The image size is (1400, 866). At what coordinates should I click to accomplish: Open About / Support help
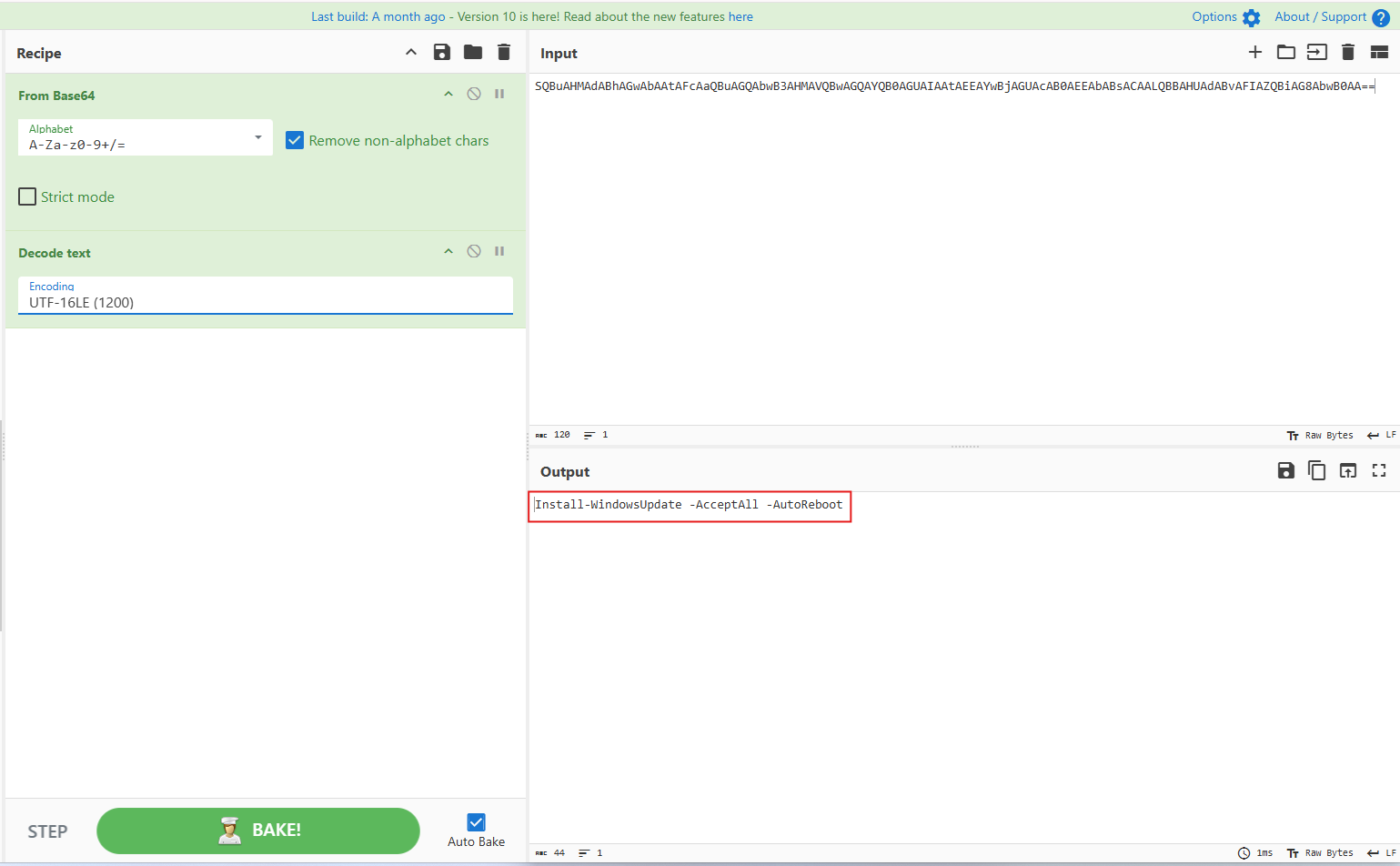1332,17
